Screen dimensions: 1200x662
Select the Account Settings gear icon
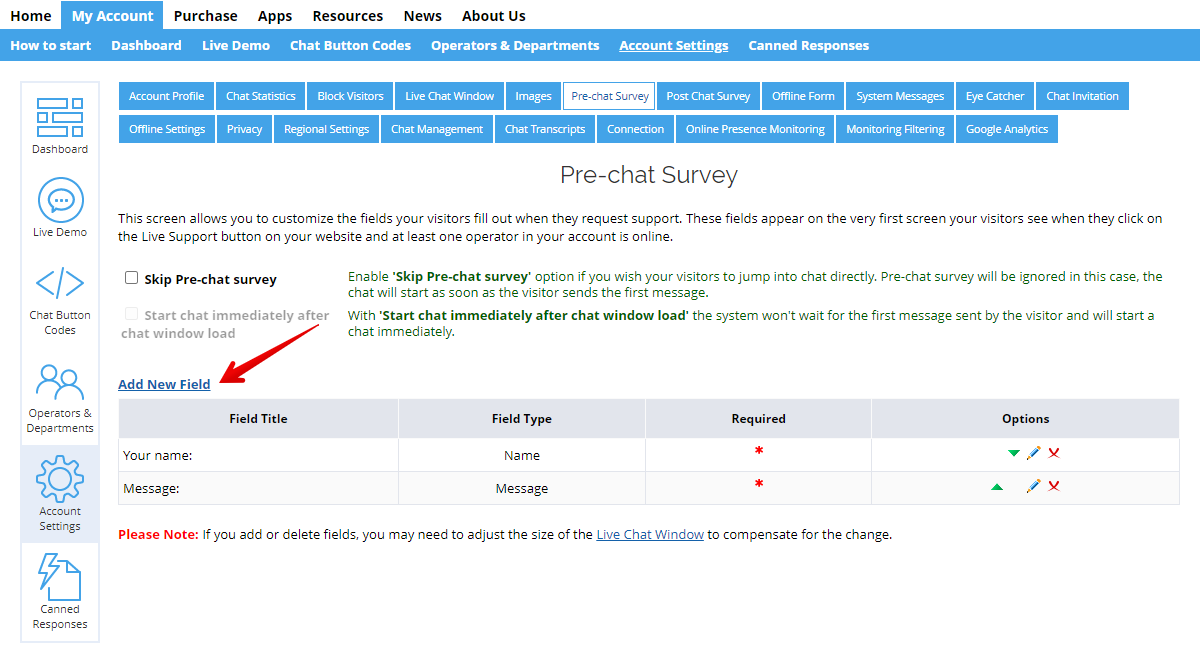coord(60,478)
